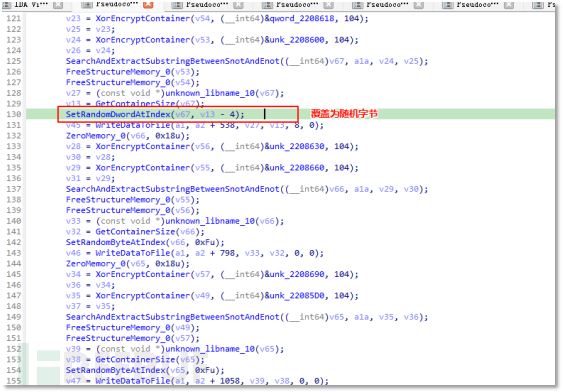Click ZeroMemory_0 on line 132
Viewport: 563px width, 392px height.
(x=96, y=136)
